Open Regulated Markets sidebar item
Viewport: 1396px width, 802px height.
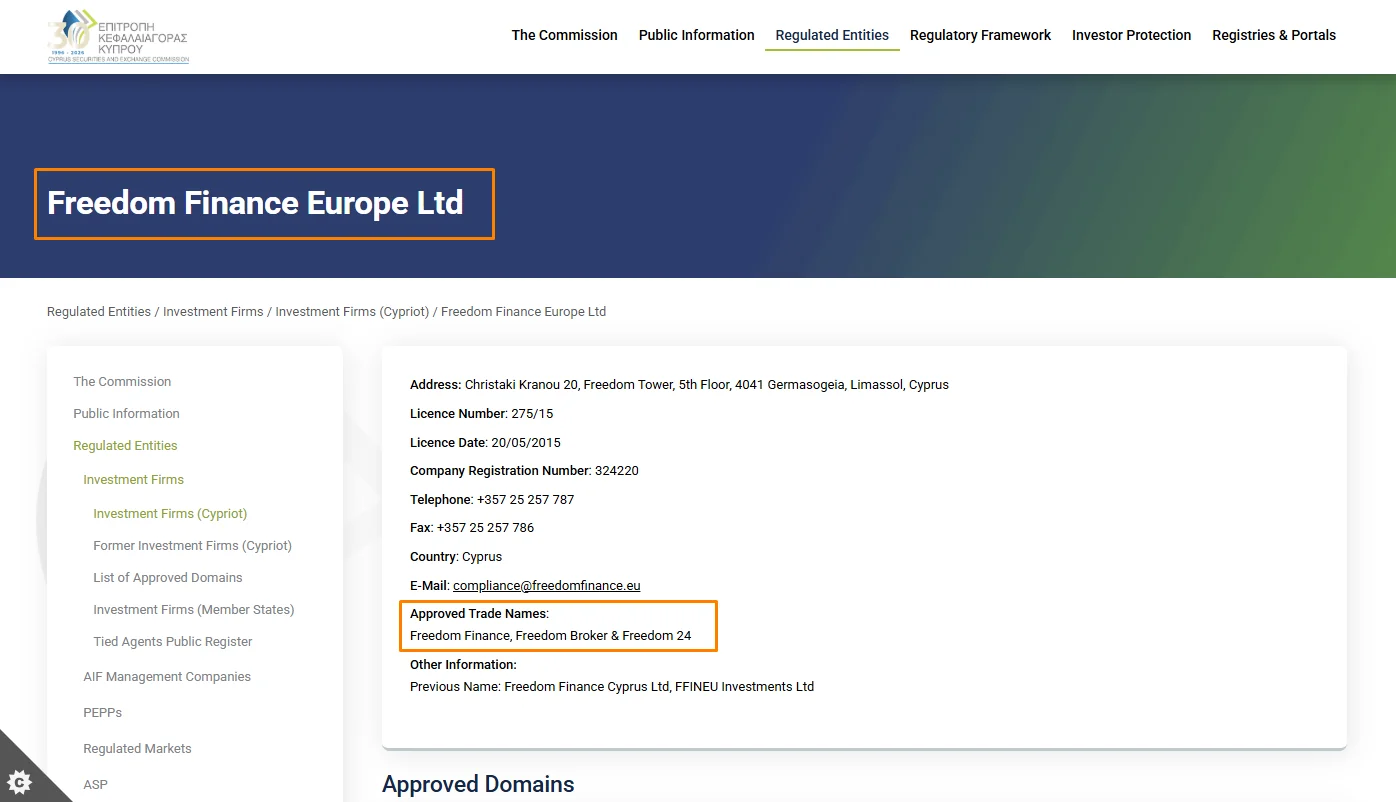(x=137, y=749)
